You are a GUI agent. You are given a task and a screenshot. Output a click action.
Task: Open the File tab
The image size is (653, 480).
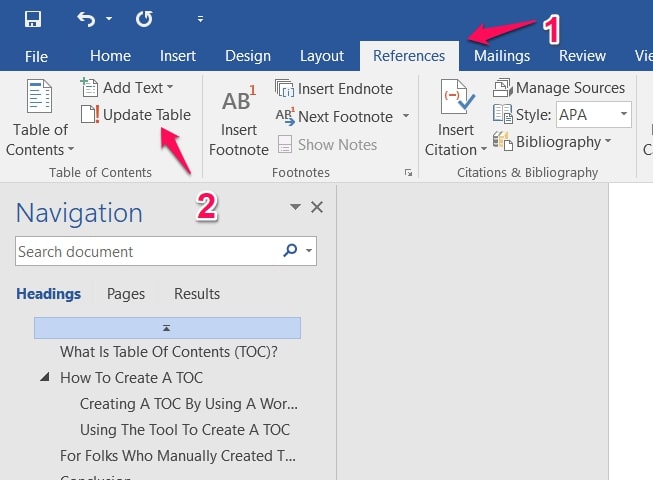(x=36, y=56)
